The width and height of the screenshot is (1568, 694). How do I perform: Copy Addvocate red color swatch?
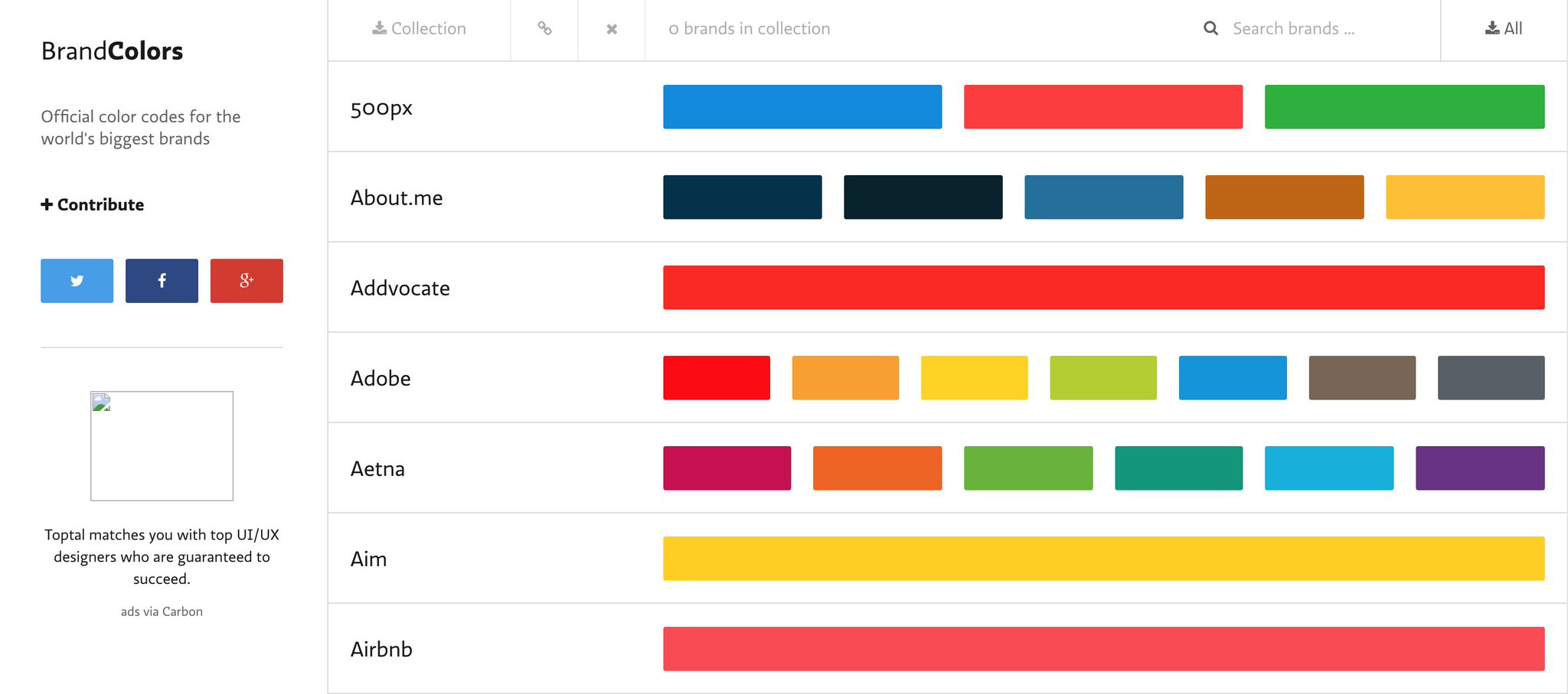tap(1104, 288)
